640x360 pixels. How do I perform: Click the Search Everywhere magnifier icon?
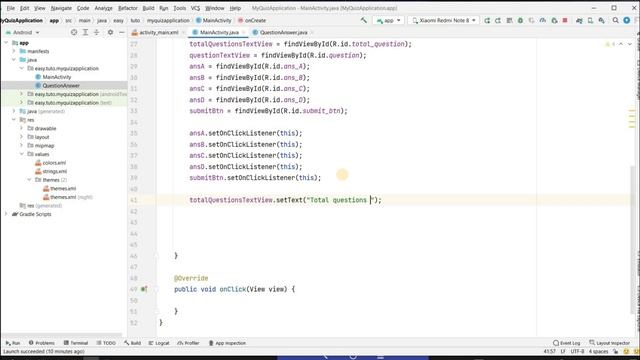tap(615, 20)
